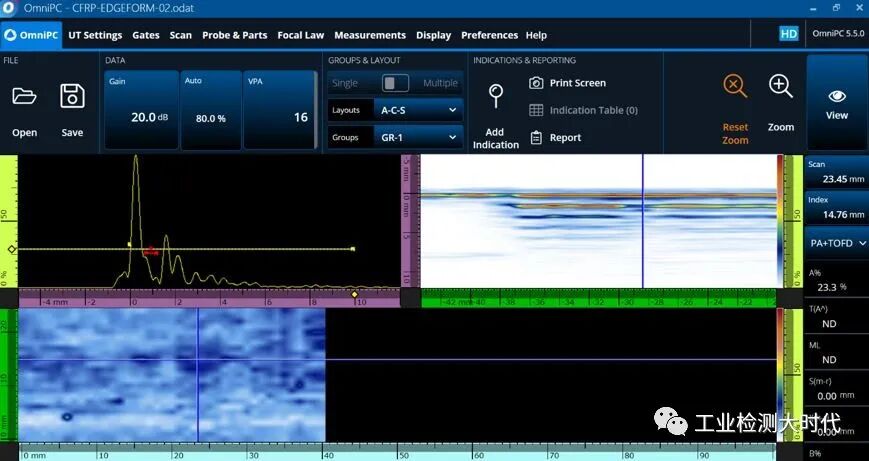869x461 pixels.
Task: Click the Save label
Action: 72,133
